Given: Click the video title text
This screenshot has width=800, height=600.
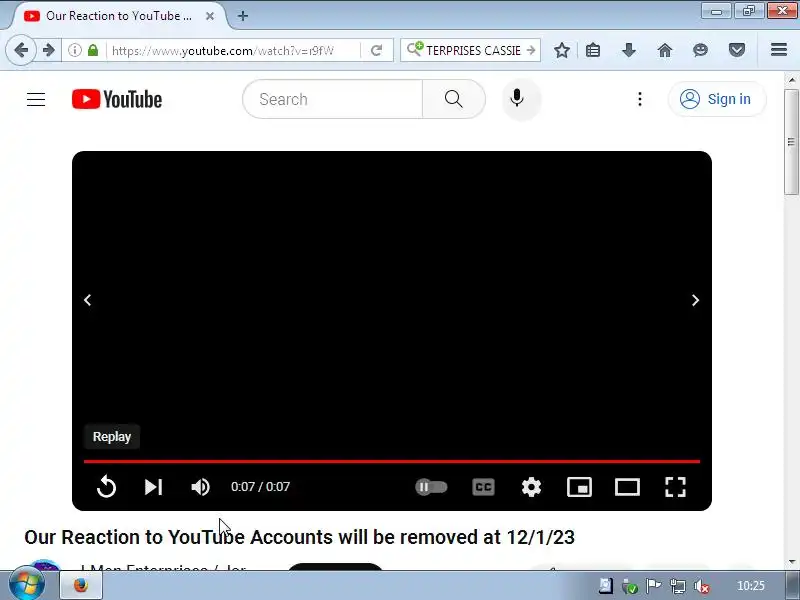Looking at the screenshot, I should coord(299,537).
